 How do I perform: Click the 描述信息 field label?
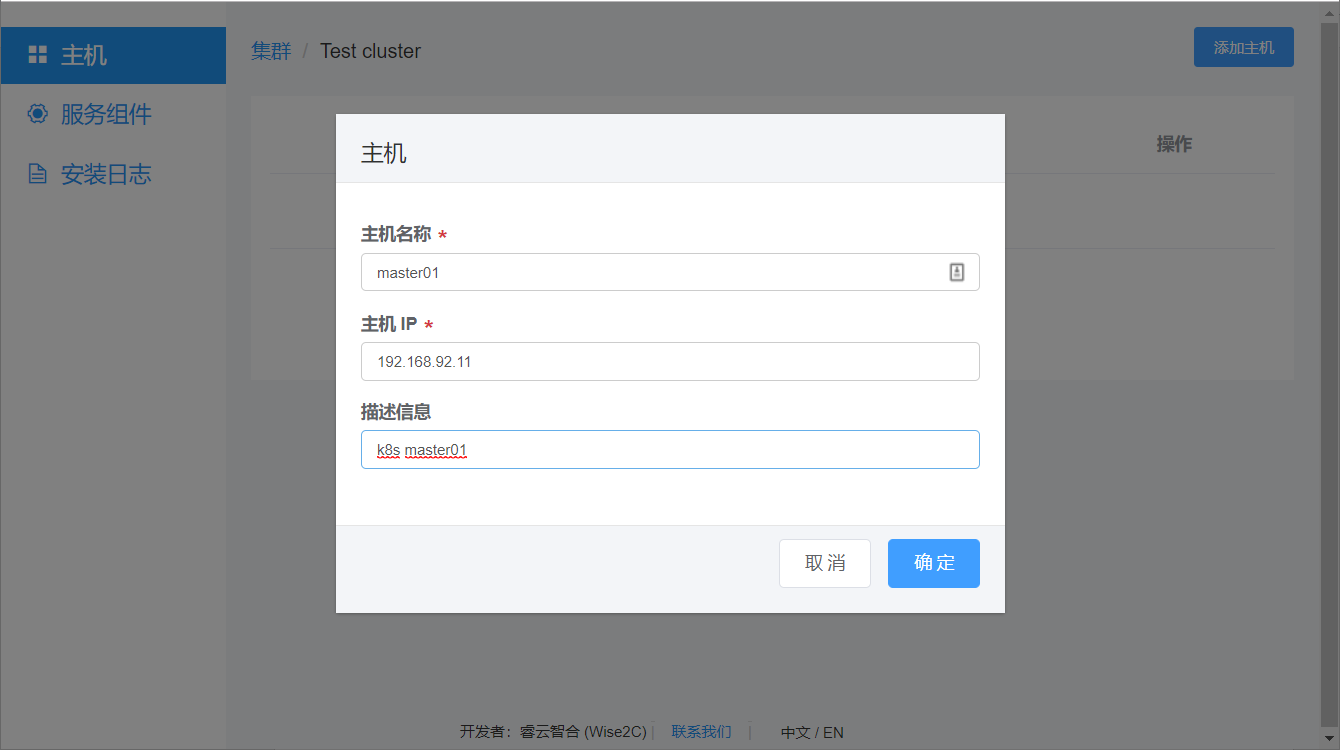pos(396,412)
